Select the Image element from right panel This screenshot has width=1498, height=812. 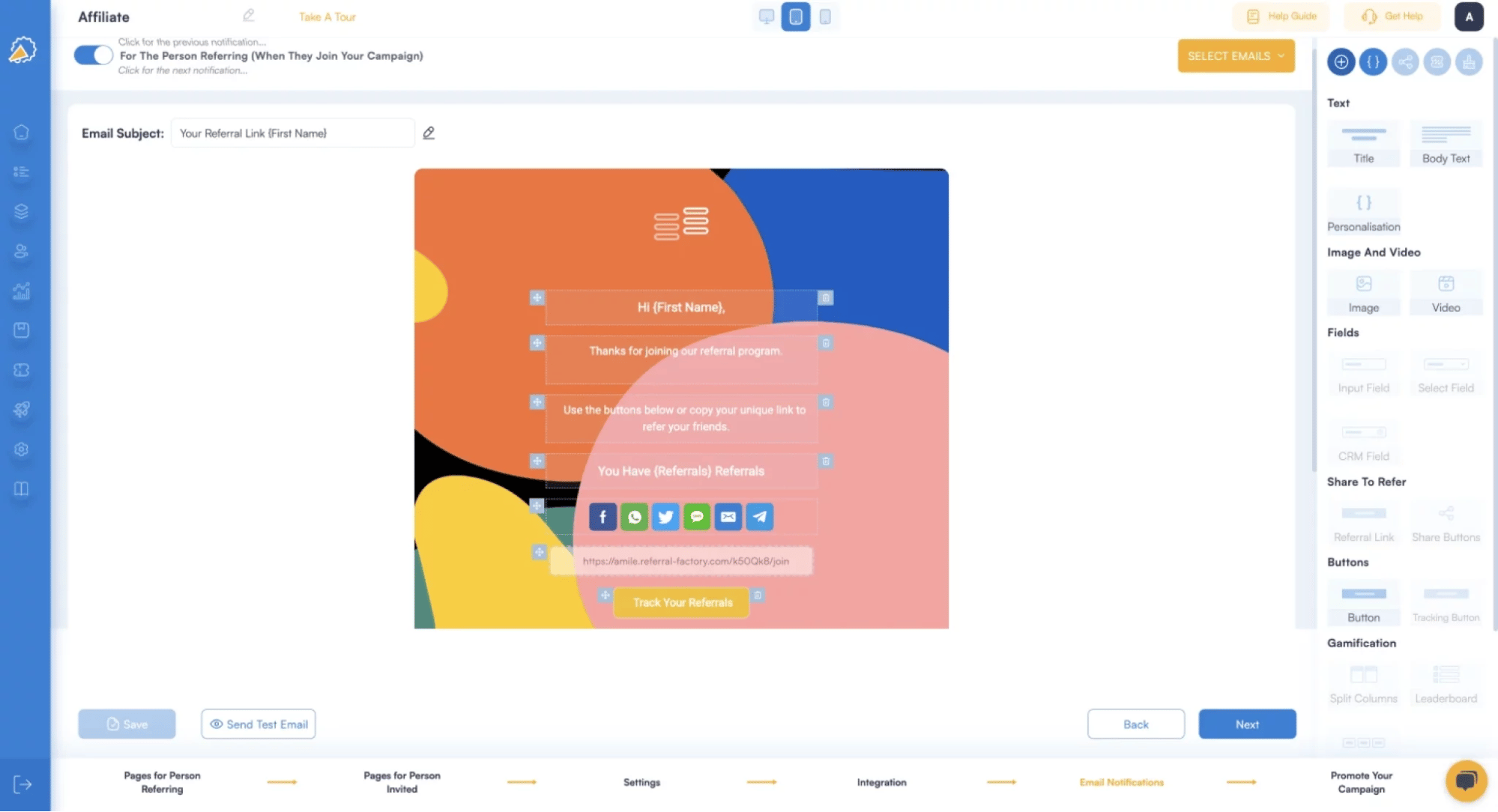click(1362, 293)
